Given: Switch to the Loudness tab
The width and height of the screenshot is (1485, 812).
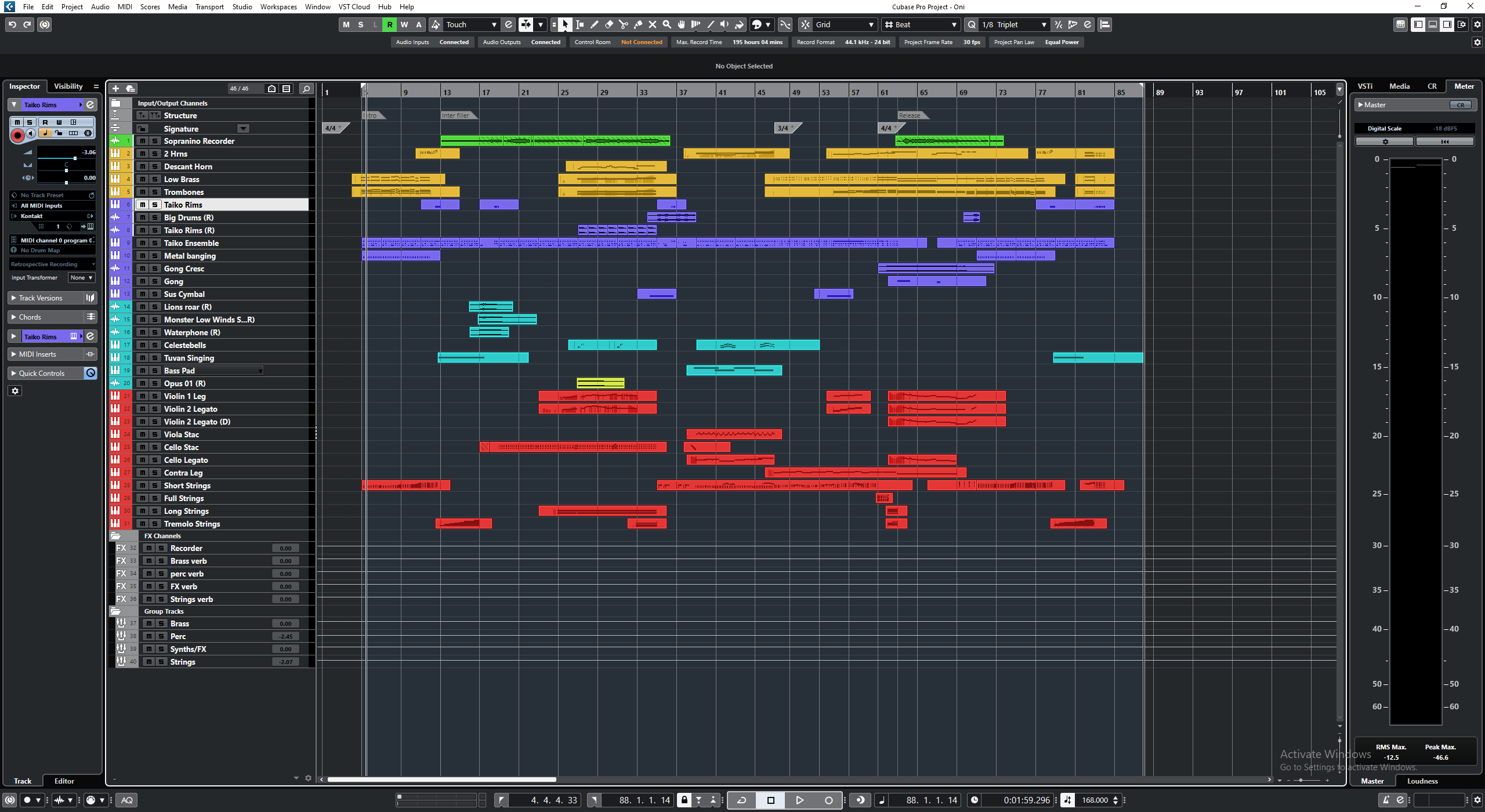Looking at the screenshot, I should 1422,781.
